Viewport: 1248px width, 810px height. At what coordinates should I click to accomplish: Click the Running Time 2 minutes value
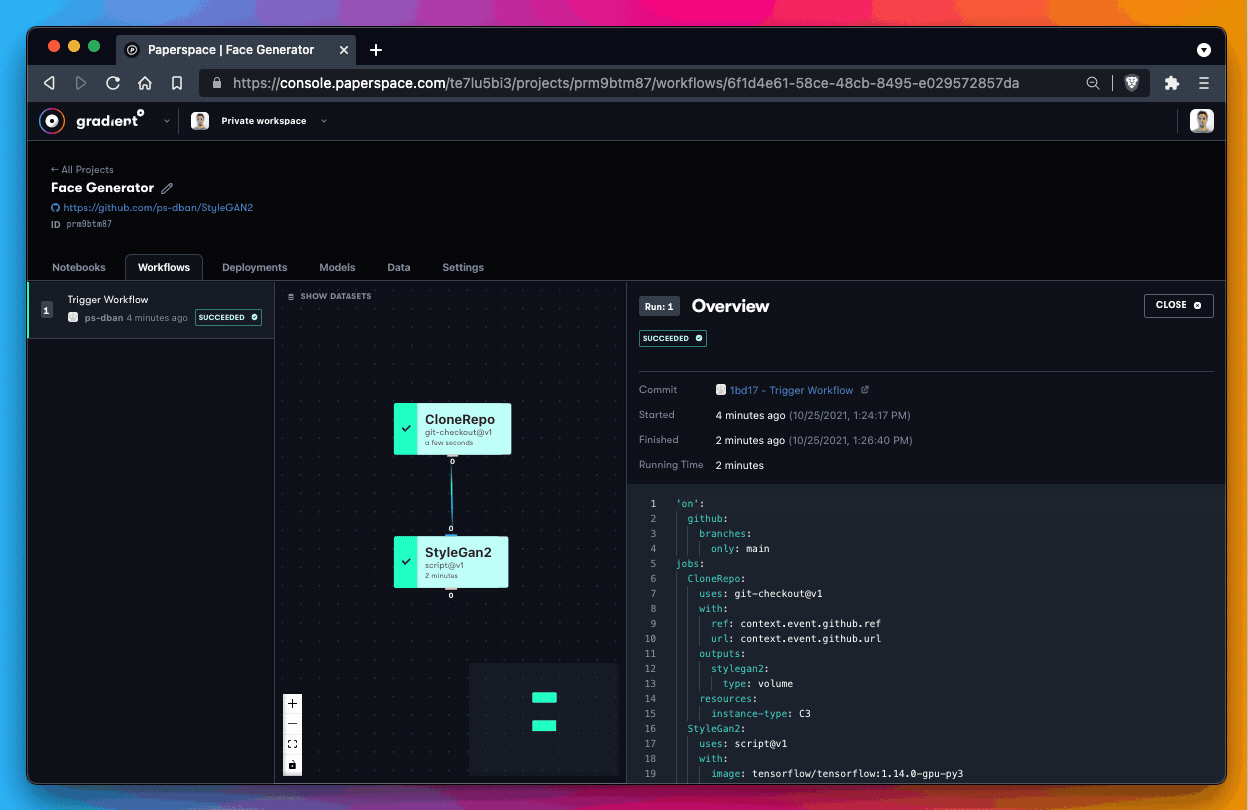click(x=740, y=465)
